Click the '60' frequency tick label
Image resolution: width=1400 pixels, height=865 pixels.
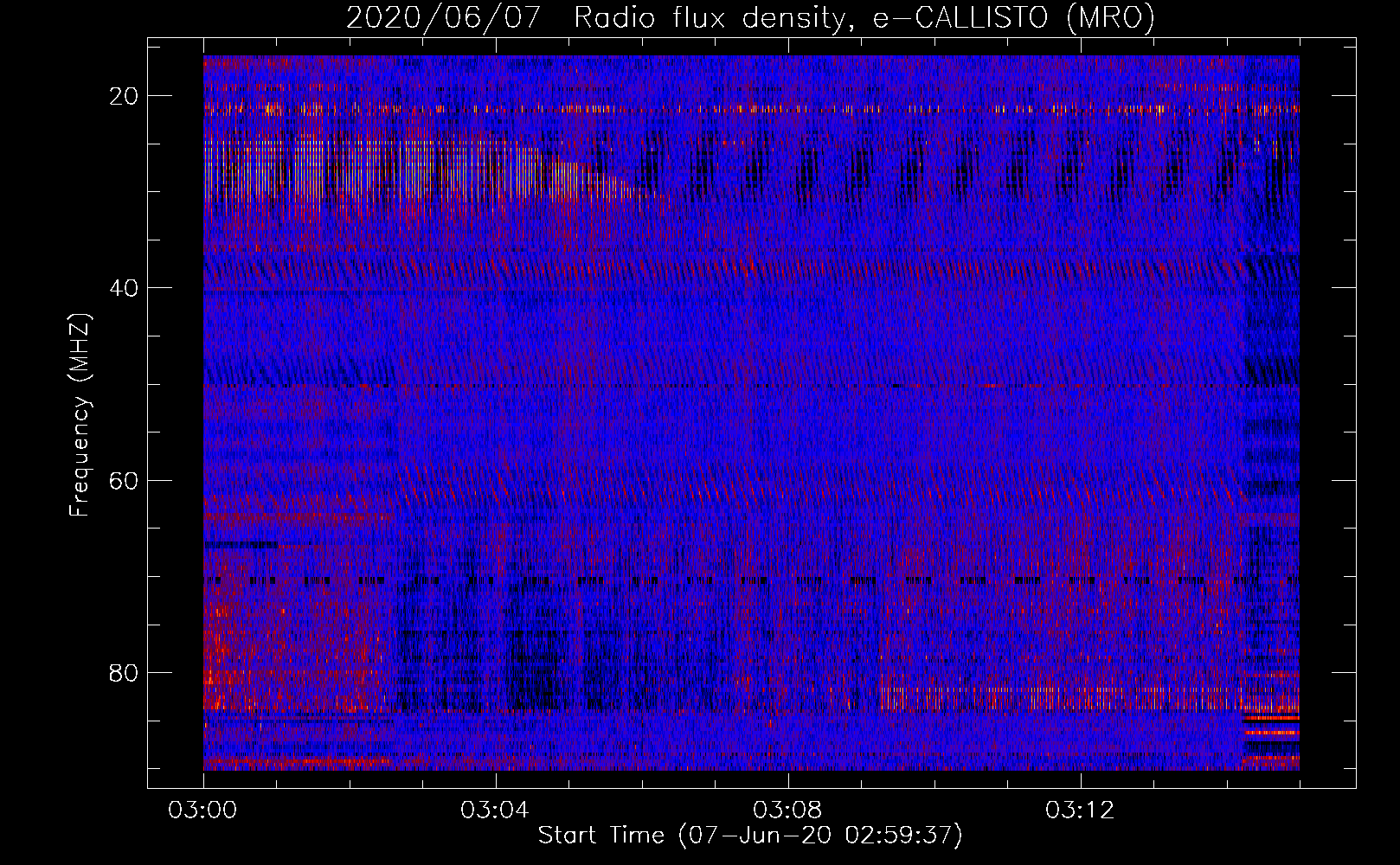pyautogui.click(x=125, y=480)
